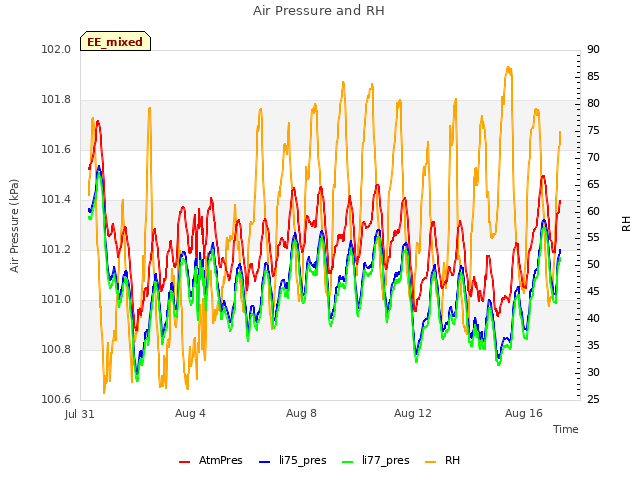Click the 101.0 pressure tick label
The width and height of the screenshot is (640, 480).
(x=56, y=300)
